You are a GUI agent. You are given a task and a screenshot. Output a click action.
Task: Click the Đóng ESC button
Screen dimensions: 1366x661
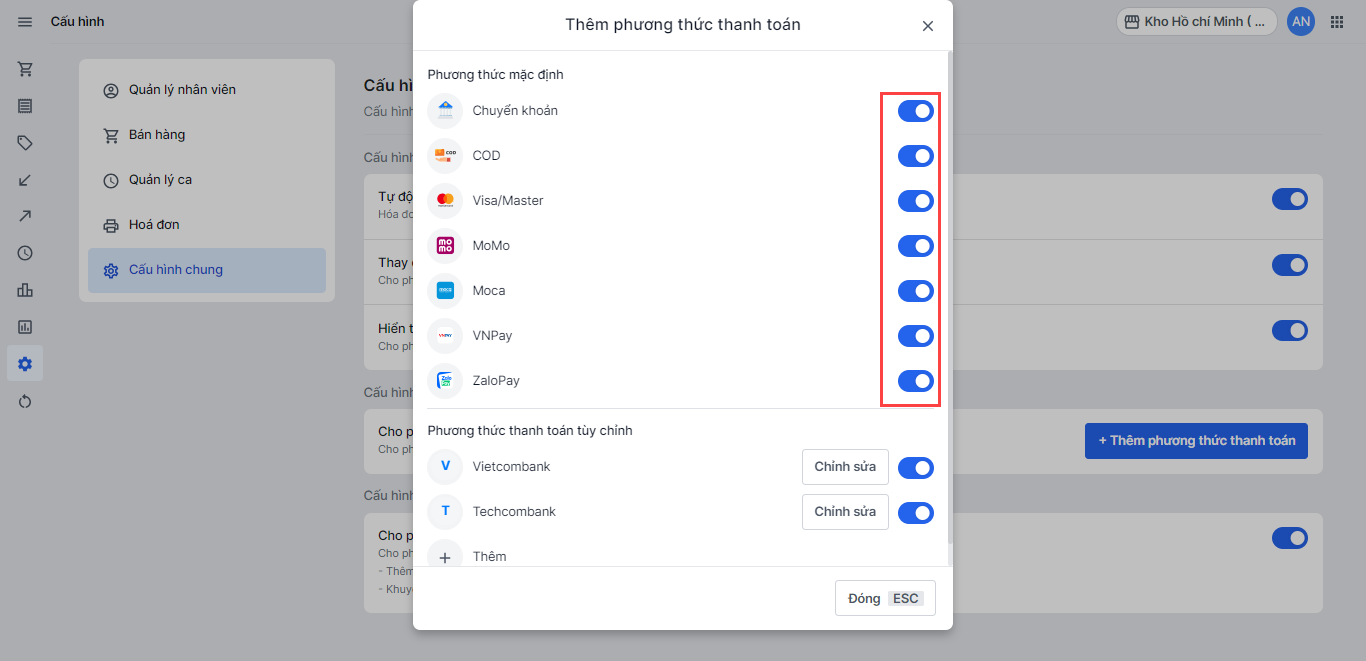[x=885, y=598]
